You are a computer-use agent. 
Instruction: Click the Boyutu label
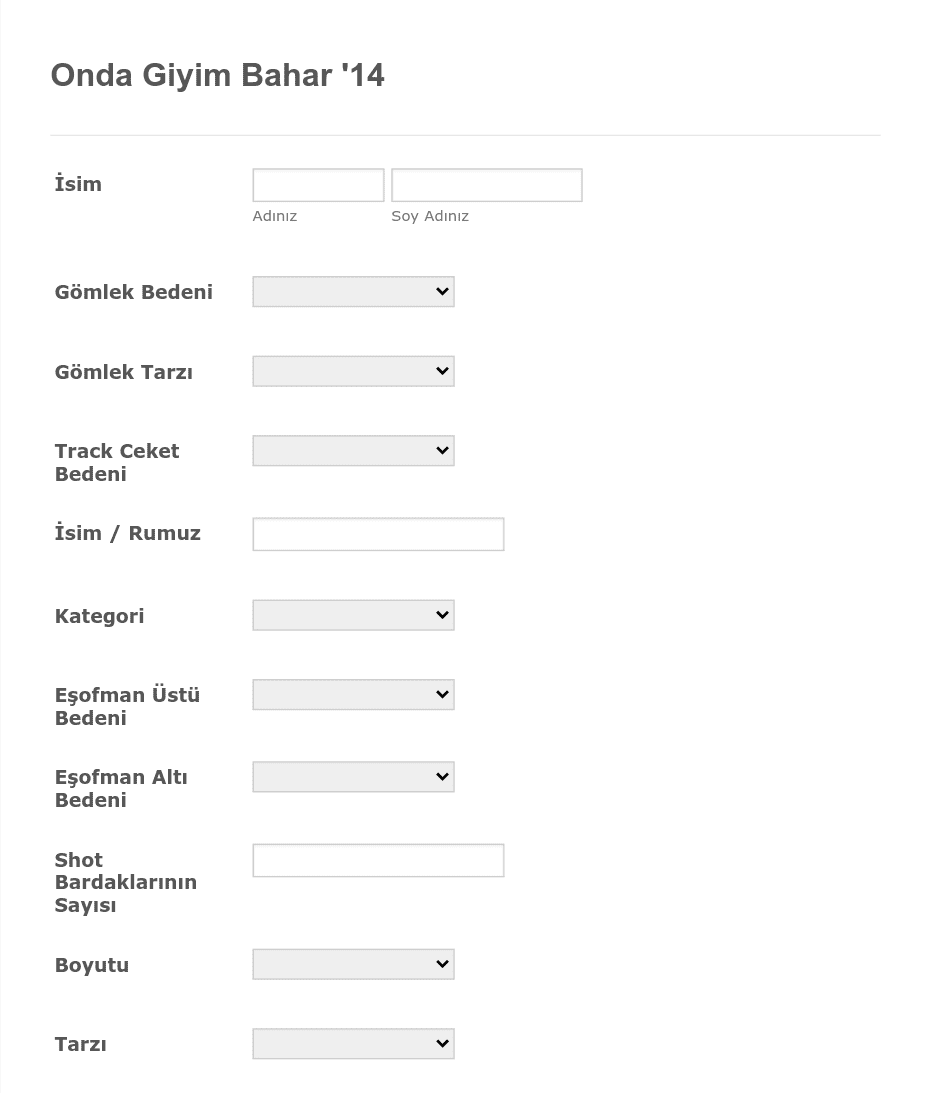point(92,965)
